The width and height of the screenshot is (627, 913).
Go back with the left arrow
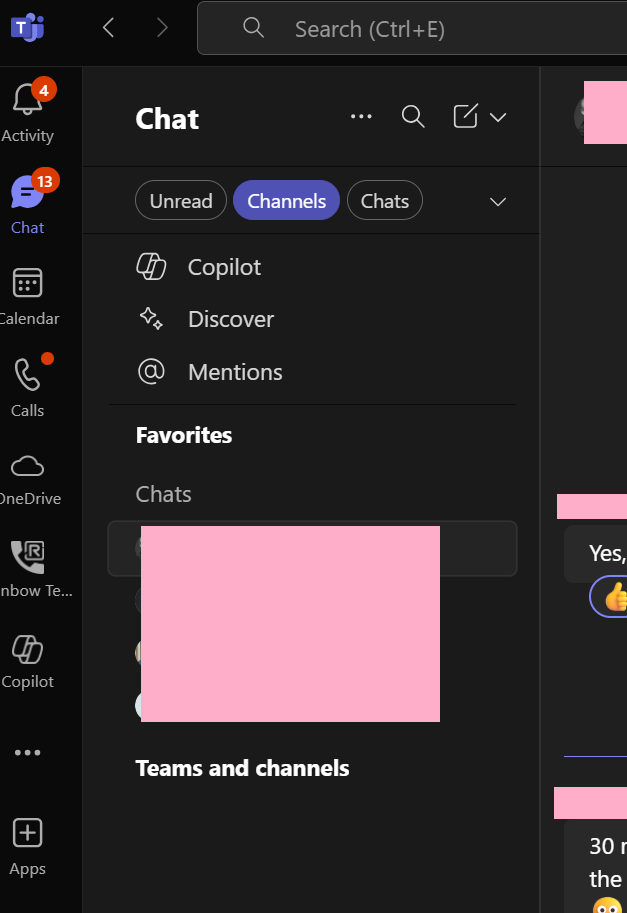108,27
